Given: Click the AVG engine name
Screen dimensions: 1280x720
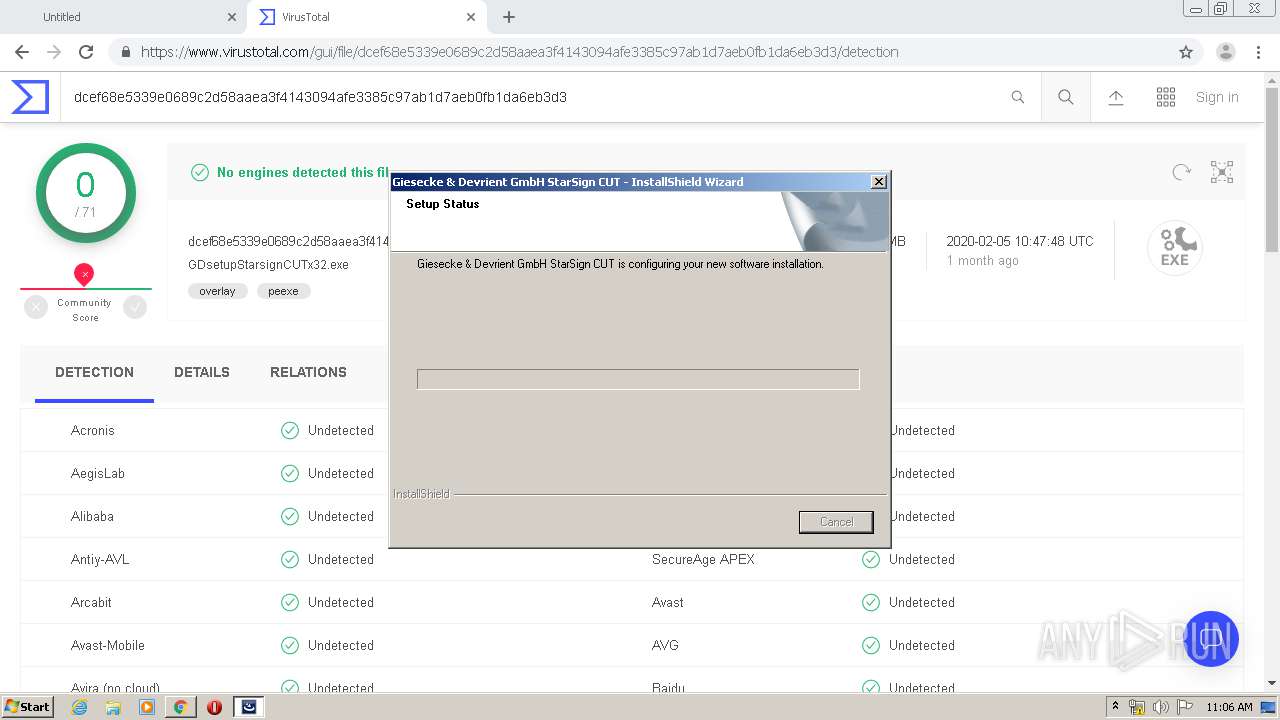Looking at the screenshot, I should (665, 645).
